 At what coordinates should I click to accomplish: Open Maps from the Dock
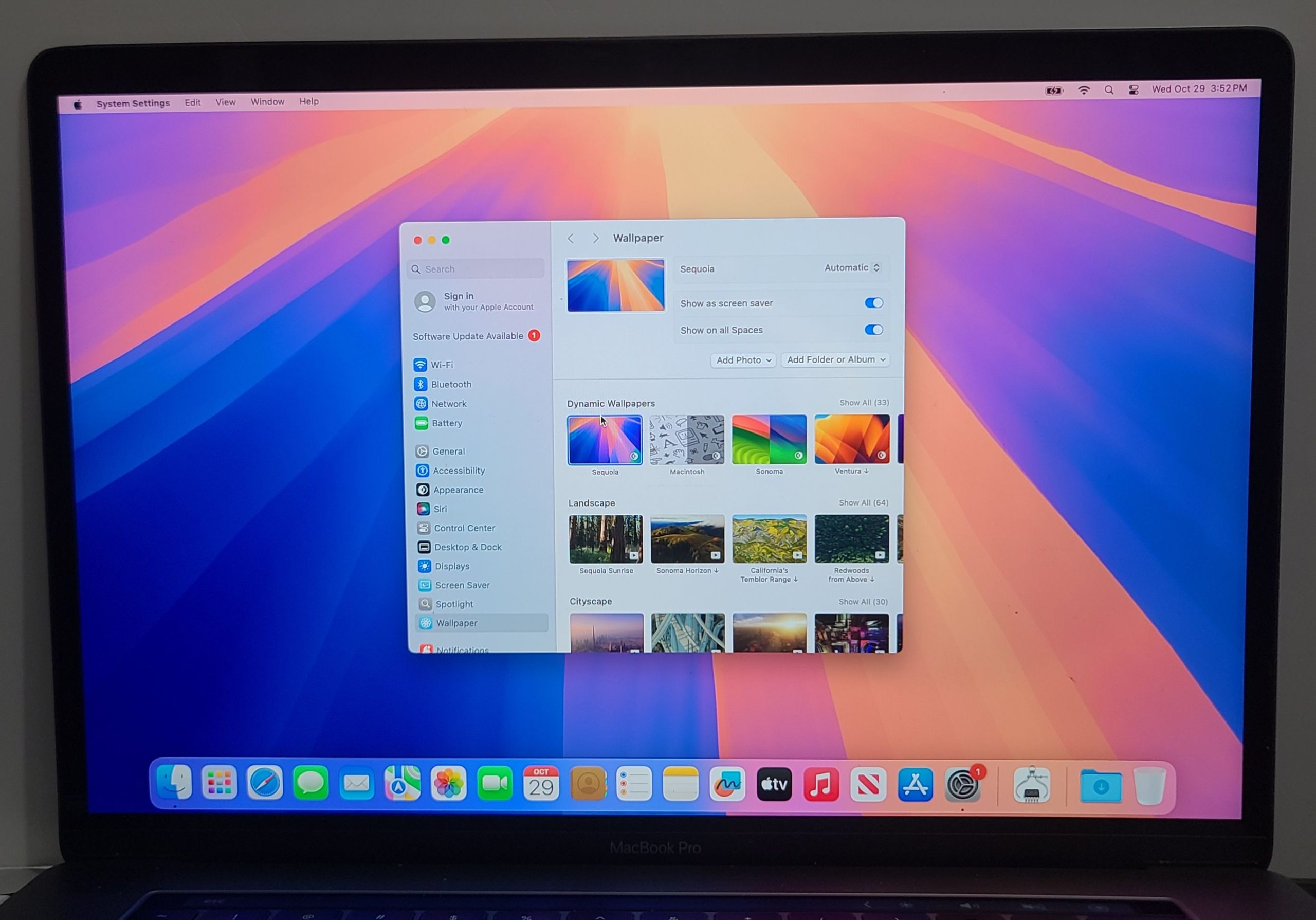[x=403, y=783]
